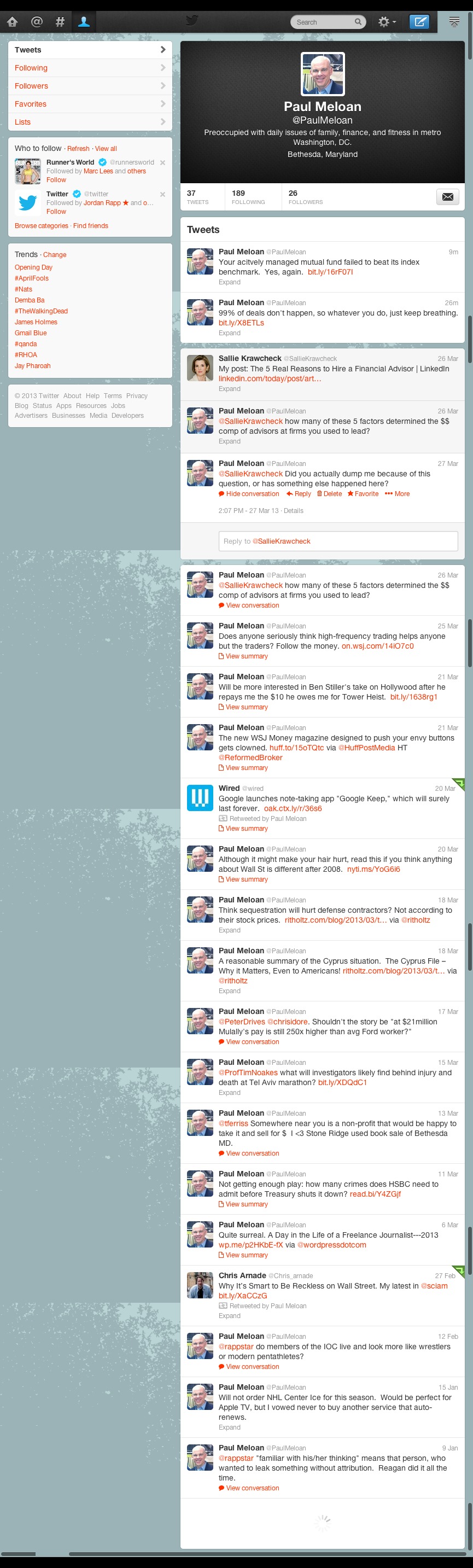Open the Lists sidebar item
This screenshot has height=1568, width=473.
click(x=90, y=122)
